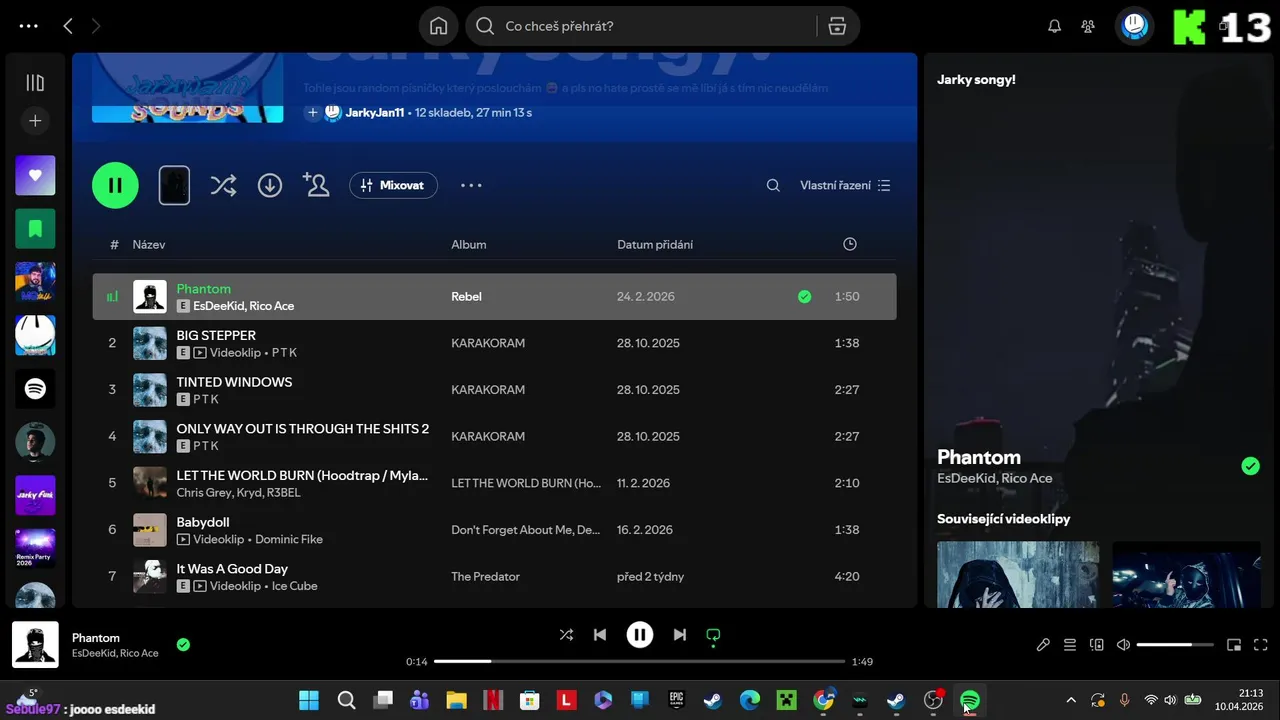
Task: Open the Home page
Action: [x=438, y=27]
